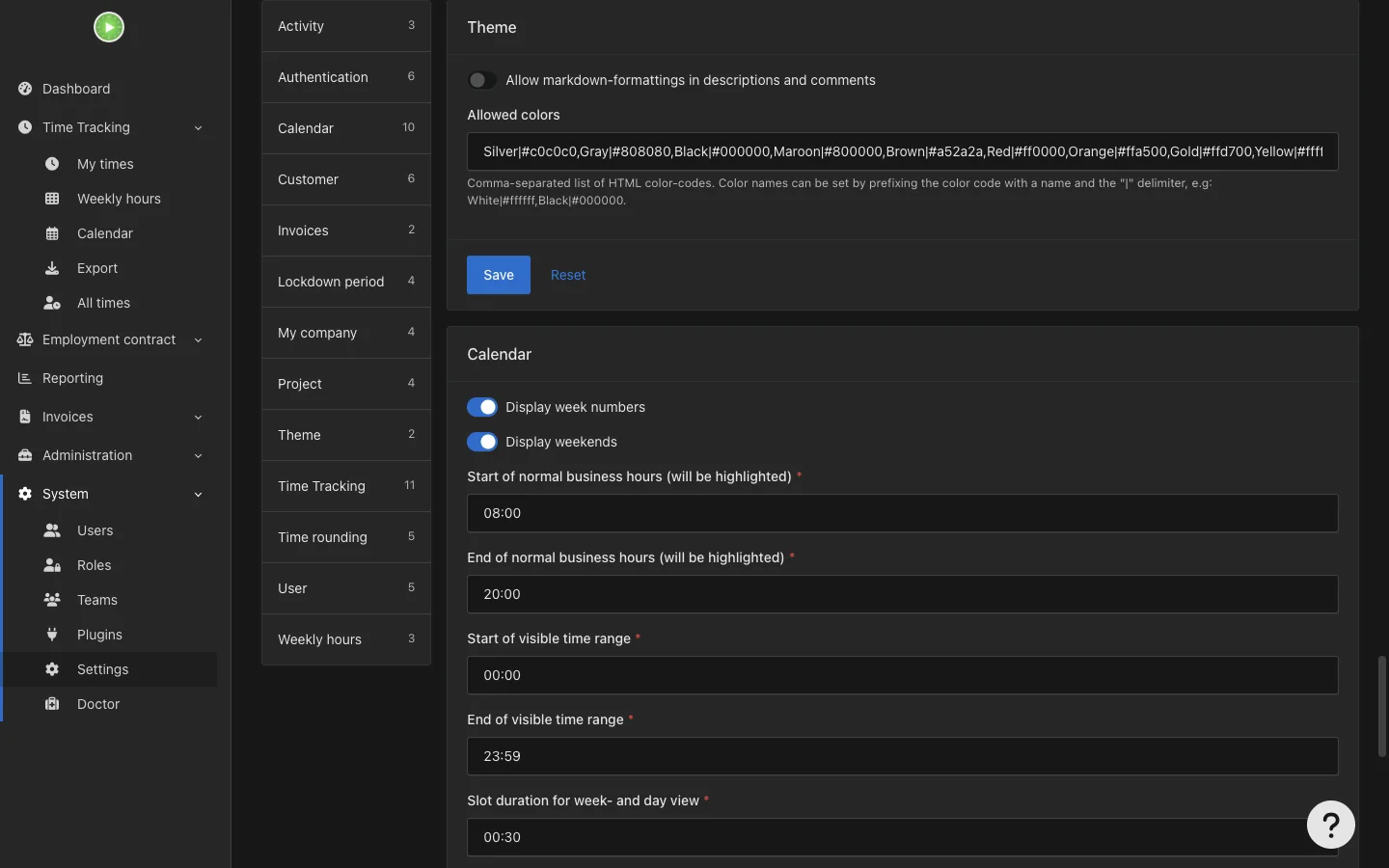Click the Reporting chart icon
The height and width of the screenshot is (868, 1389).
[25, 378]
